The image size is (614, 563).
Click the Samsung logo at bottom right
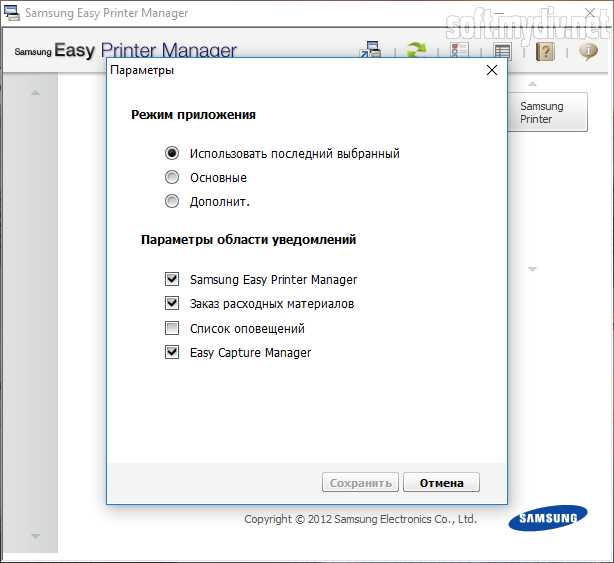pyautogui.click(x=548, y=518)
